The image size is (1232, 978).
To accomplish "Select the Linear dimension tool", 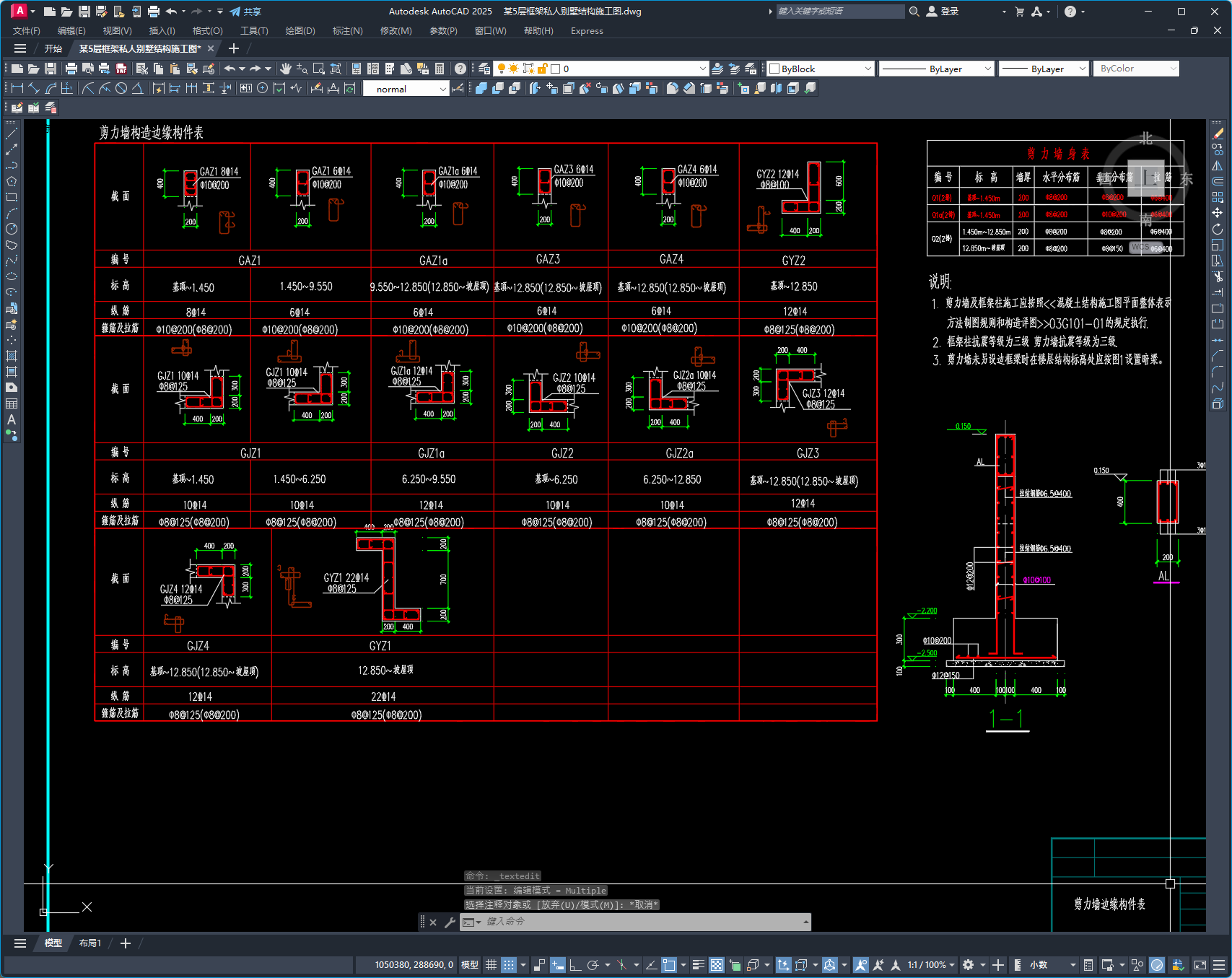I will pos(17,88).
